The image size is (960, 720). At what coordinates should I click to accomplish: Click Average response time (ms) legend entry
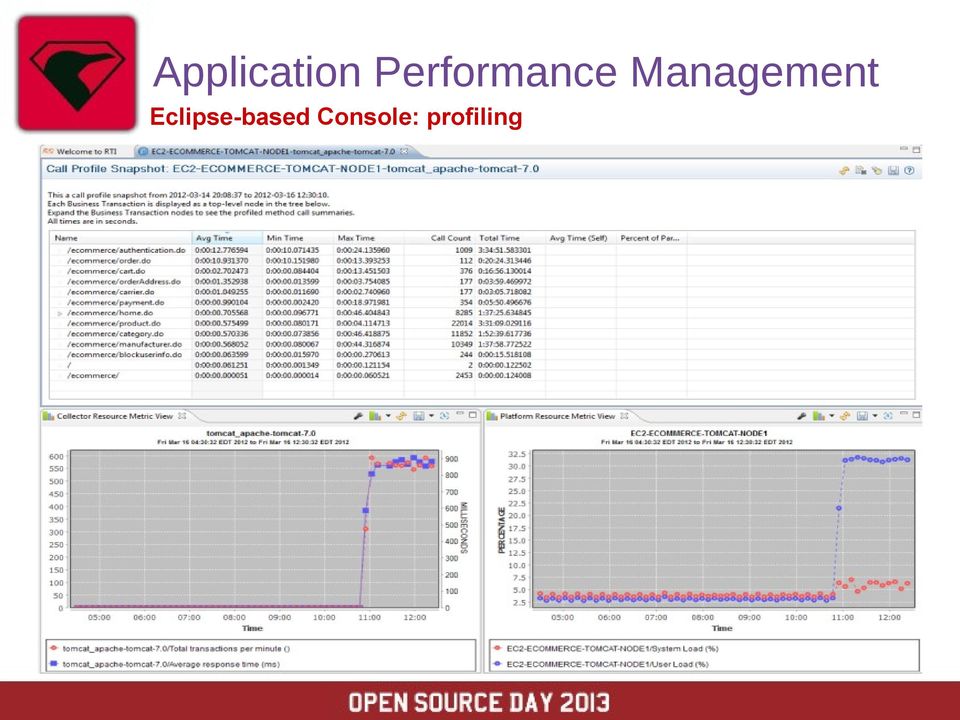click(x=165, y=664)
